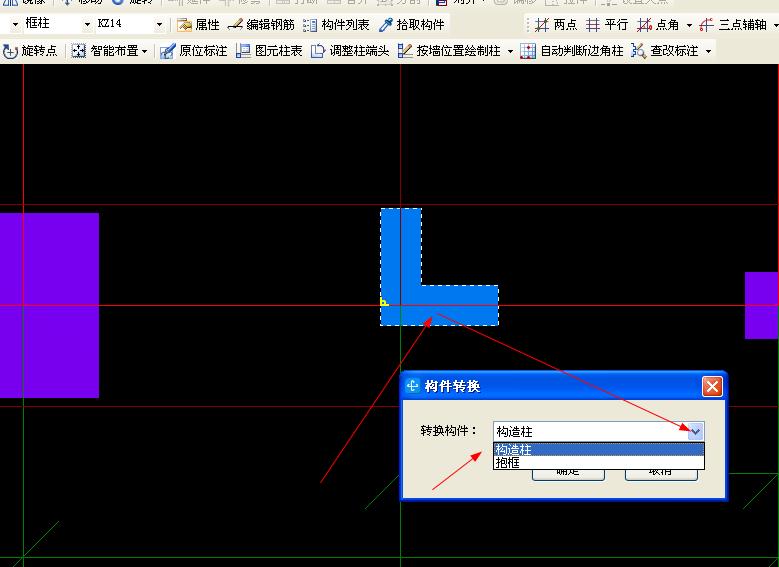The width and height of the screenshot is (779, 567).
Task: Choose 构造柱 in the dropdown list
Action: pos(599,450)
